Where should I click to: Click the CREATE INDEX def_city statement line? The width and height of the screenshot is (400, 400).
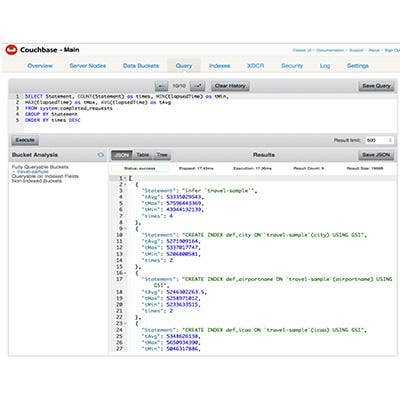click(x=254, y=235)
